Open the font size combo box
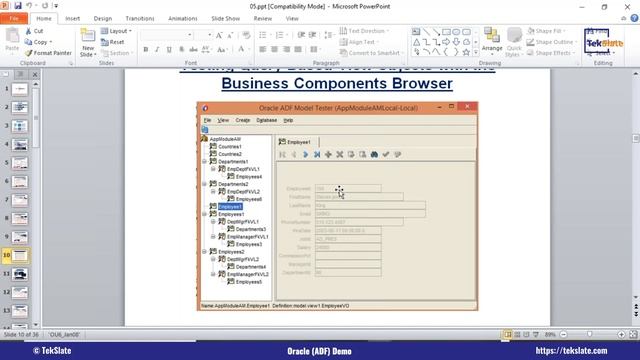 (x=204, y=35)
